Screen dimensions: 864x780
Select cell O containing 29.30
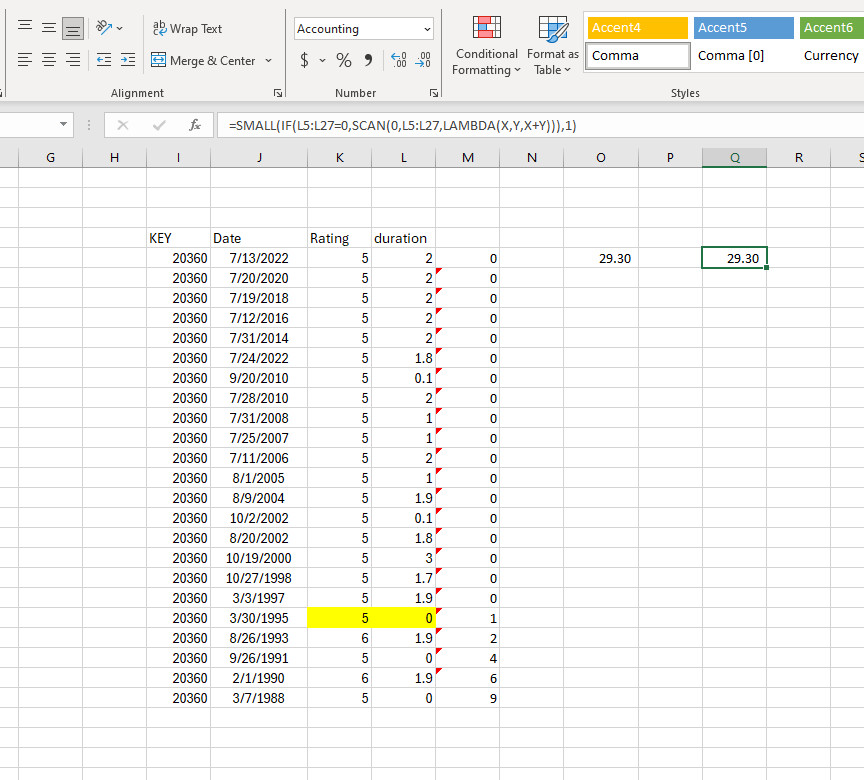coord(601,258)
